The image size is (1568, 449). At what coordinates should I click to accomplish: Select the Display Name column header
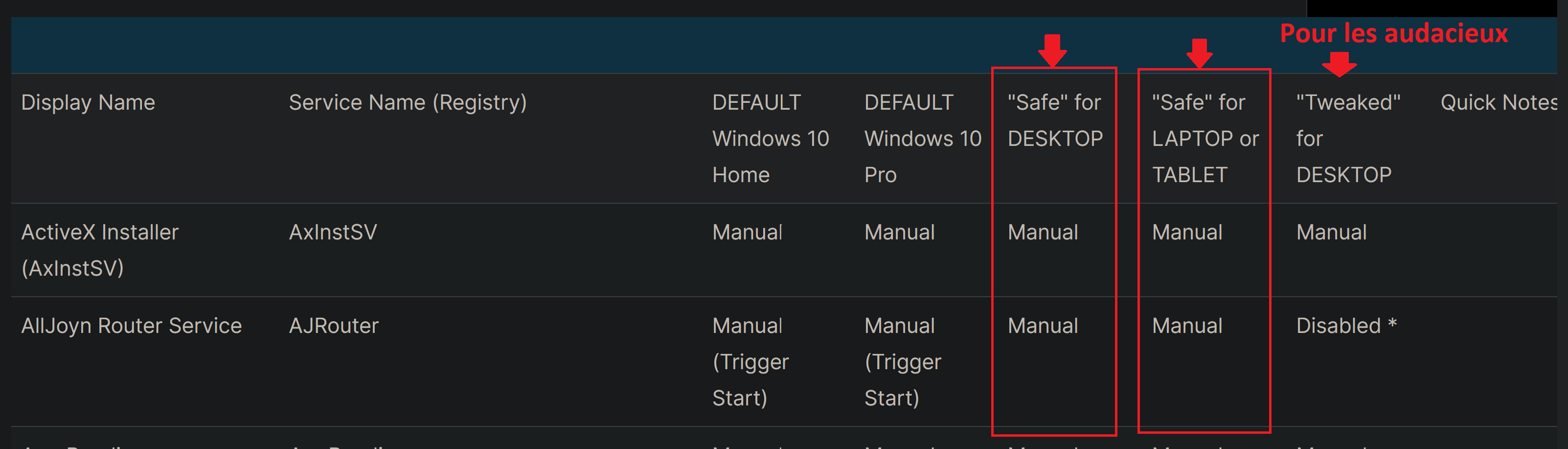[88, 102]
